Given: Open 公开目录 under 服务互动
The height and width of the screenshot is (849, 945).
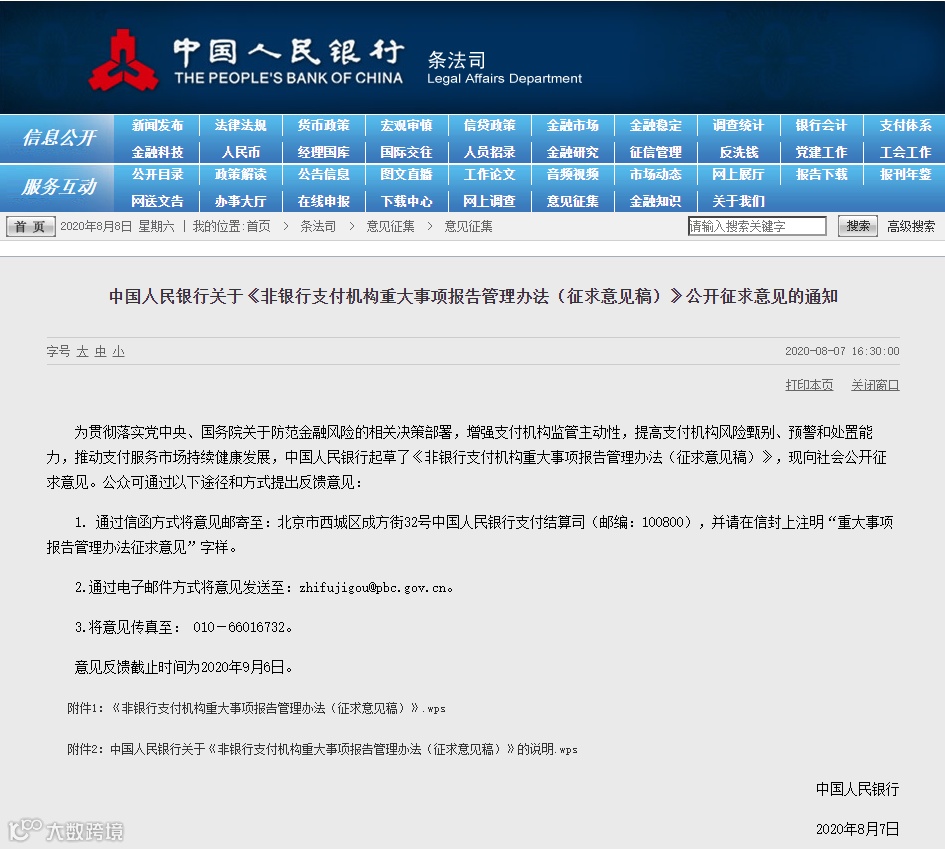Looking at the screenshot, I should 157,175.
